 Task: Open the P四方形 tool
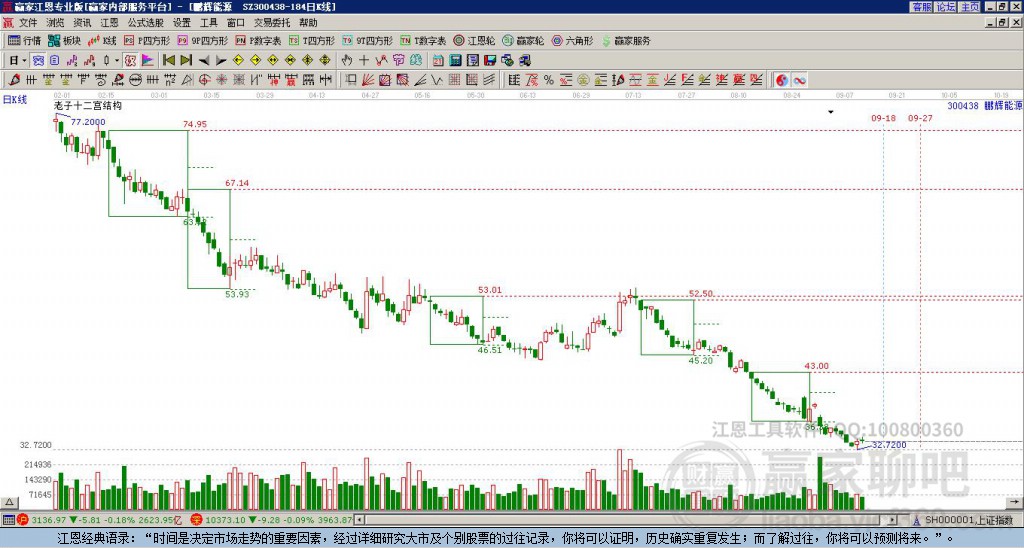147,40
